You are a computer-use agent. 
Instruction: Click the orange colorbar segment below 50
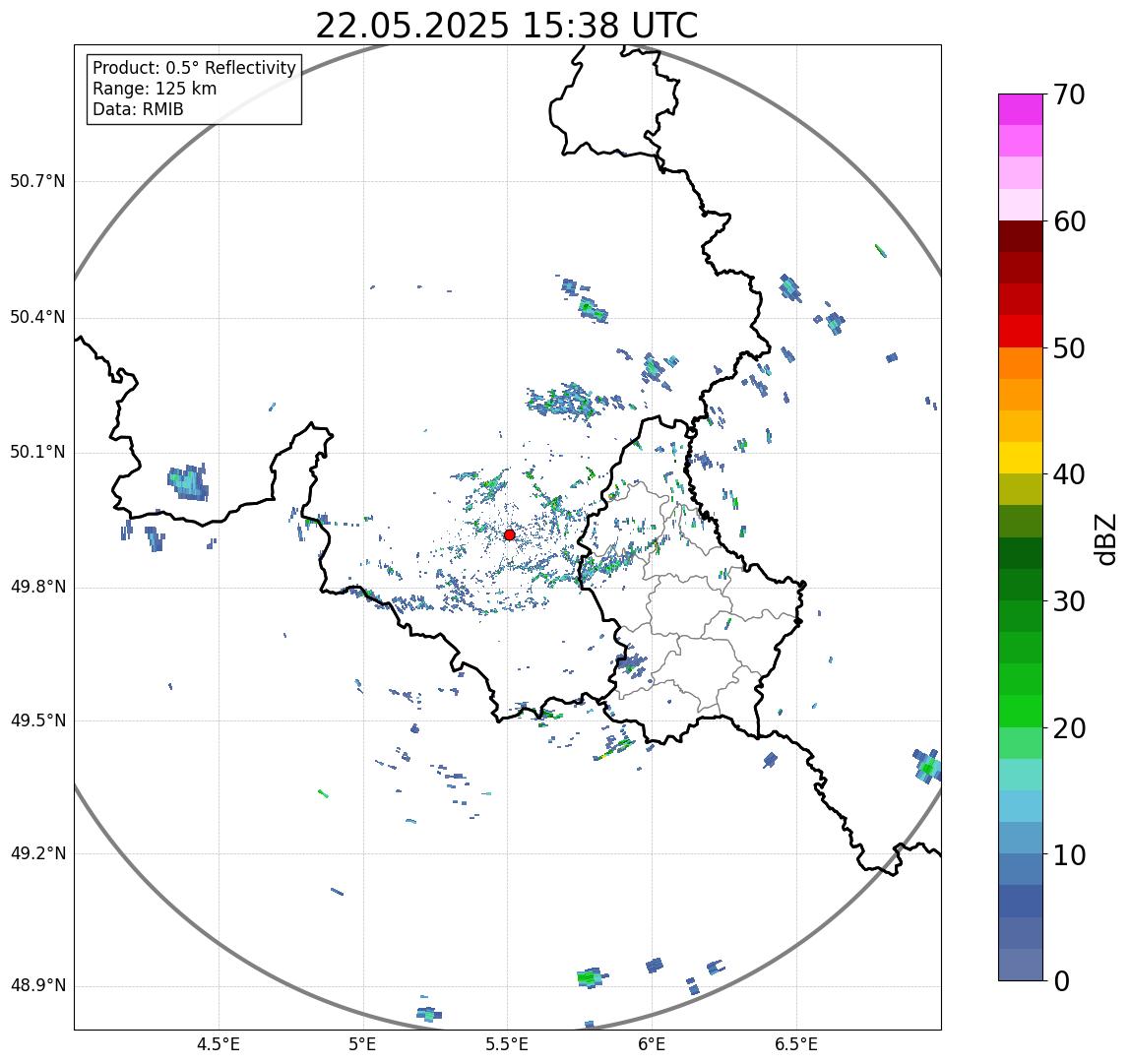click(x=1021, y=362)
